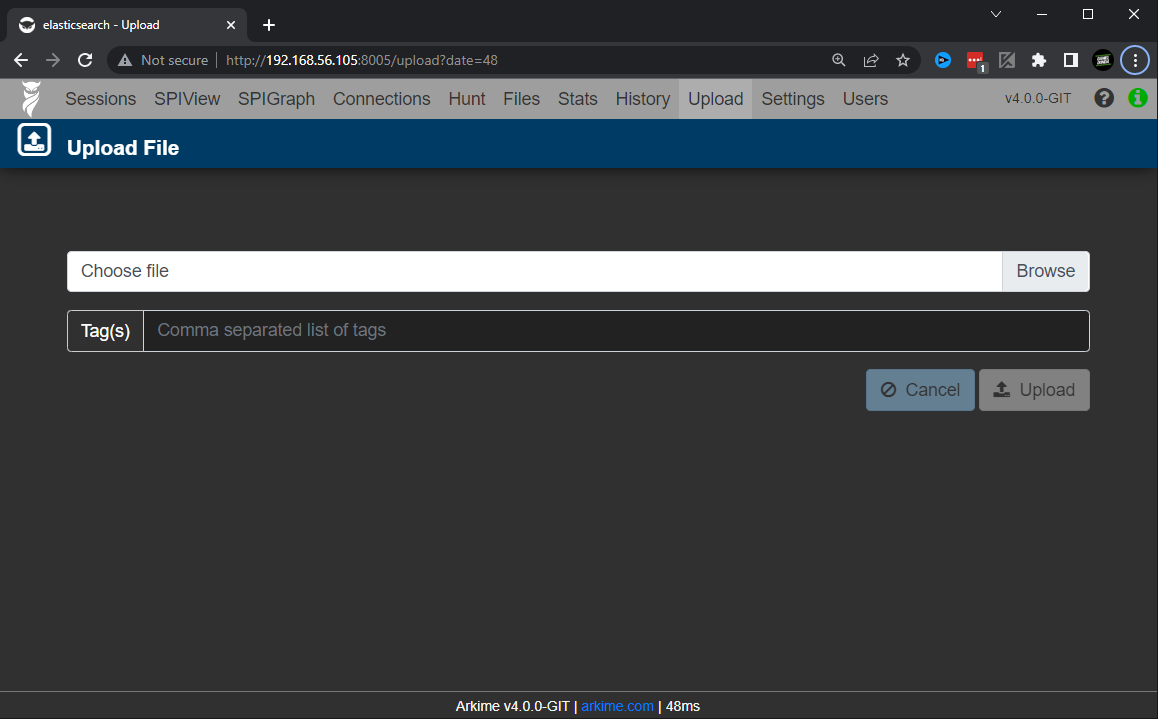Viewport: 1158px width, 719px height.
Task: Focus the comma separated tags field
Action: coord(616,331)
